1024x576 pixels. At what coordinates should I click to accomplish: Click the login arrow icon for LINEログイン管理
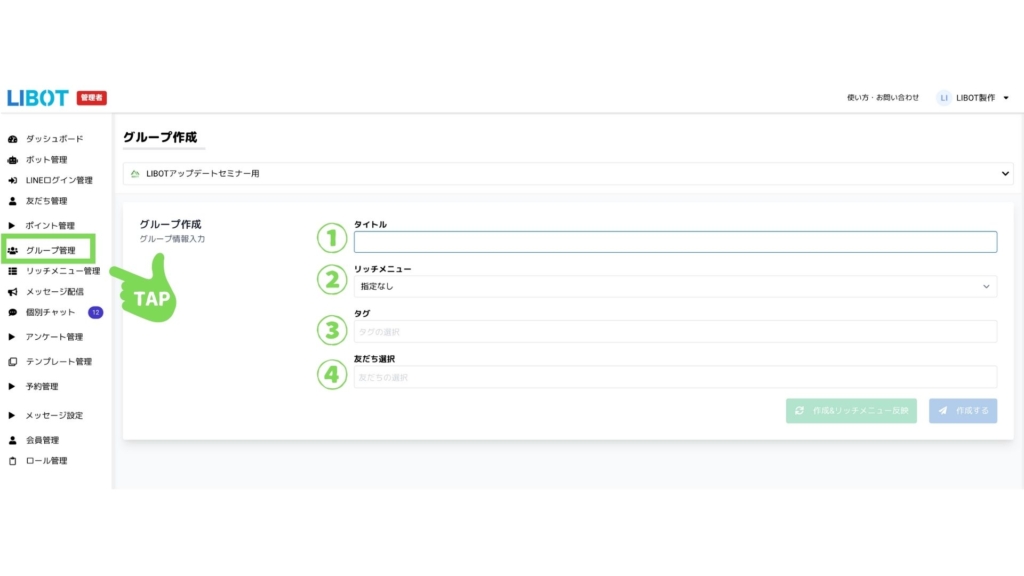pos(12,181)
